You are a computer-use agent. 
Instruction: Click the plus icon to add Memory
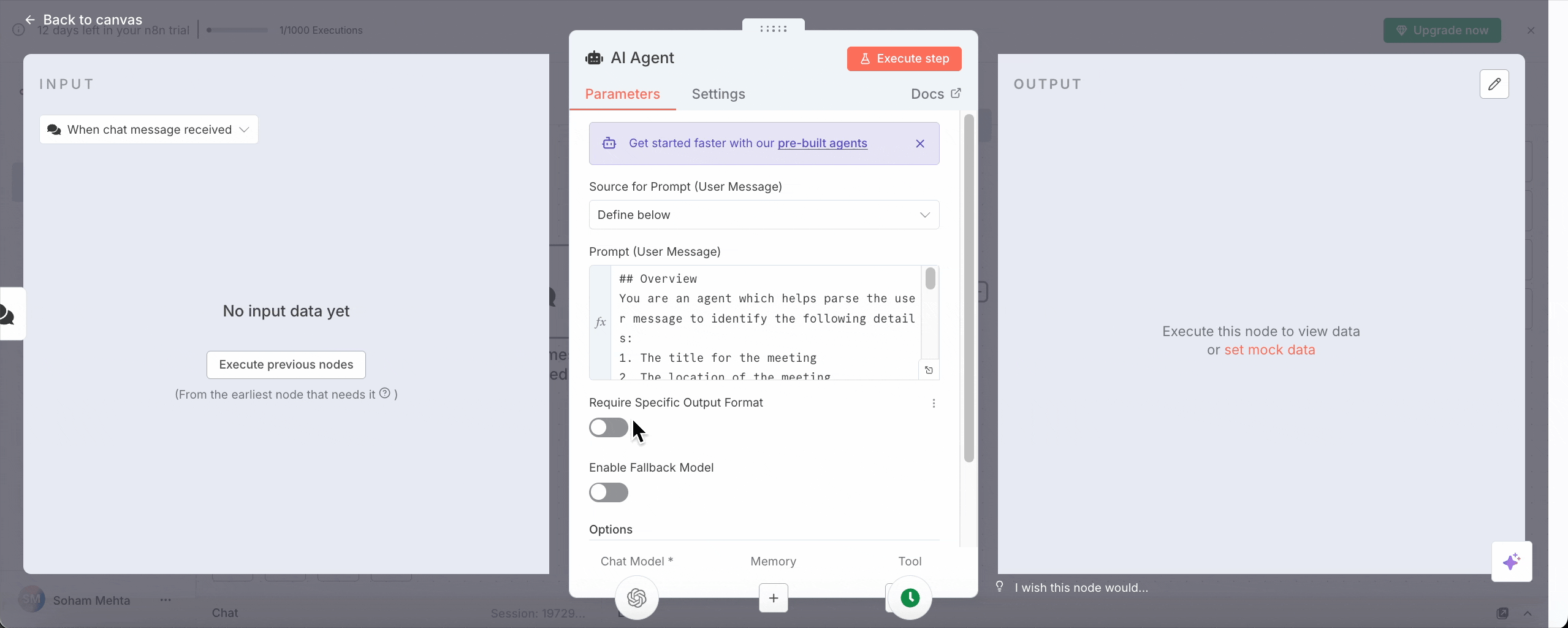[x=772, y=598]
